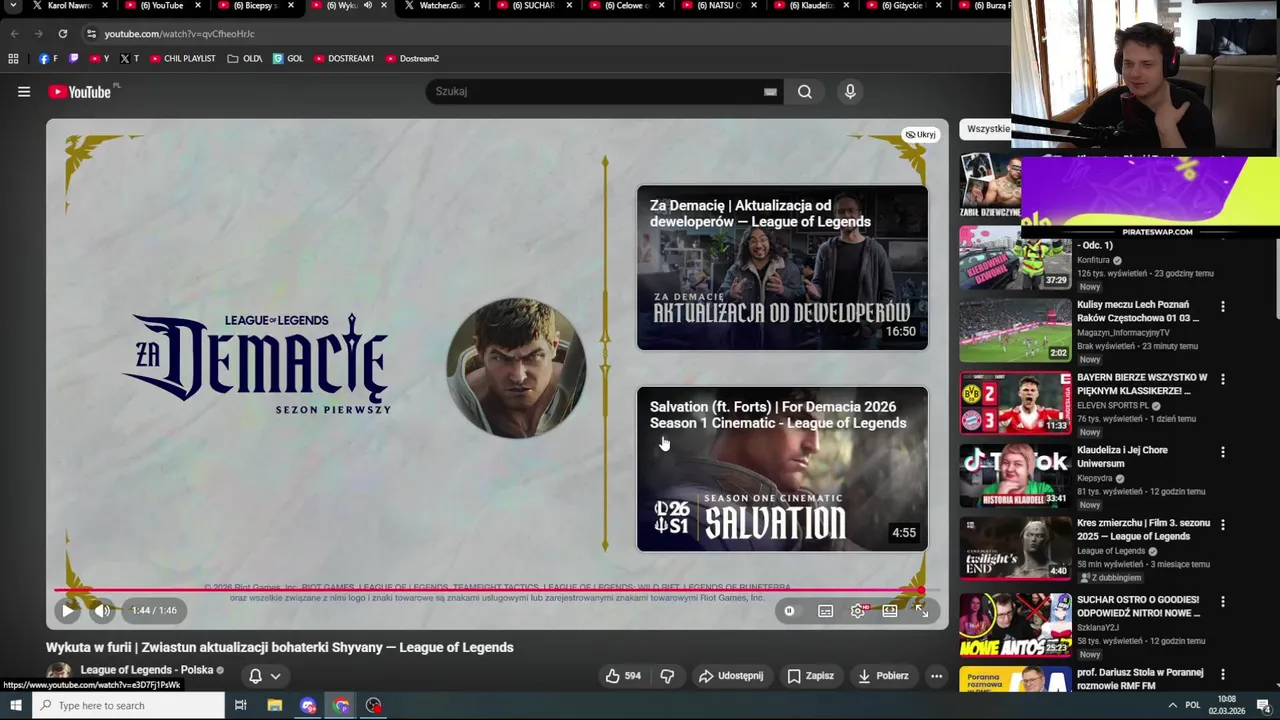Screen dimensions: 1280x720
Task: Open options for the Suchar ostro o Goodies video
Action: coord(1222,601)
